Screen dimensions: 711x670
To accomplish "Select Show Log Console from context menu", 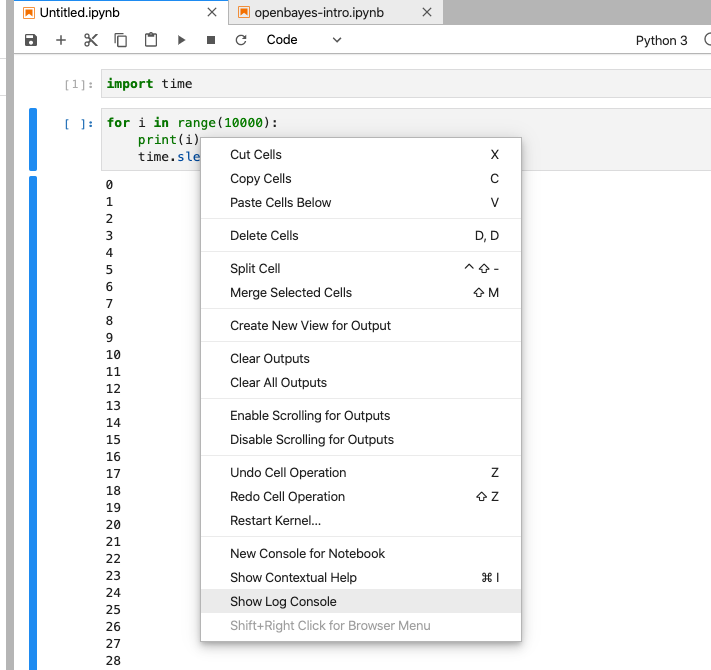I will pos(283,601).
